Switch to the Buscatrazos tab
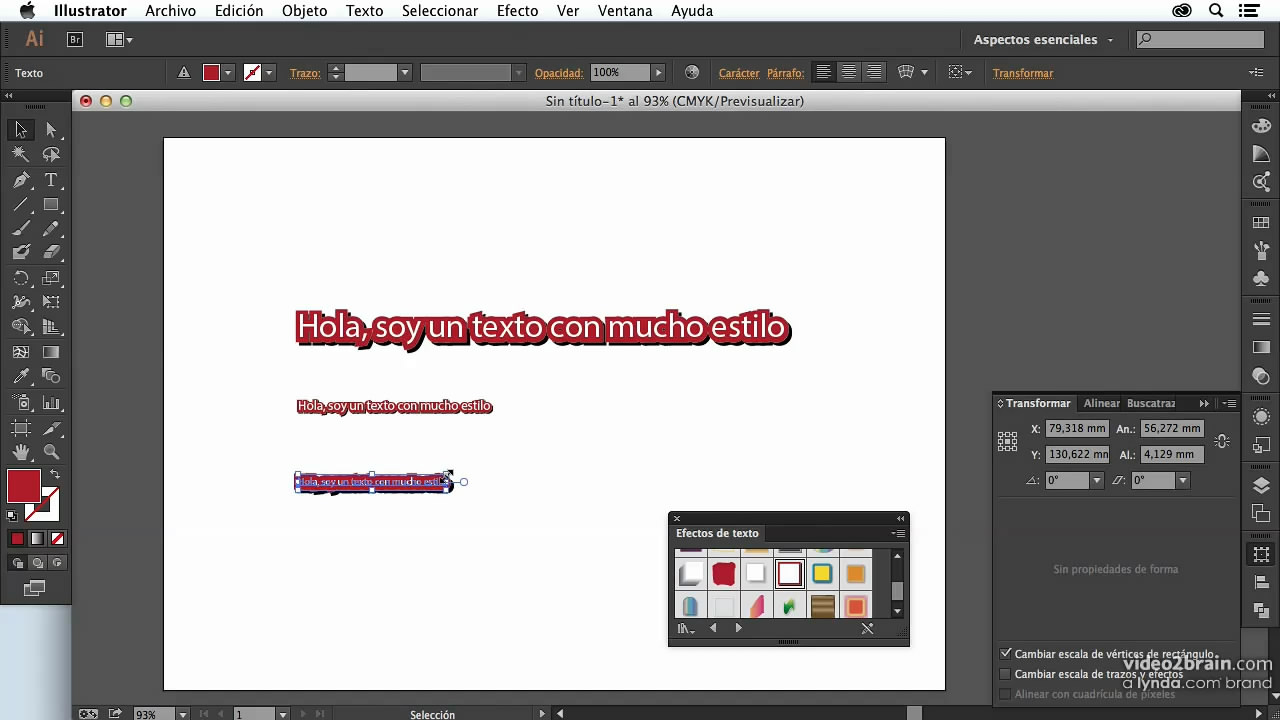1280x720 pixels. tap(1151, 403)
